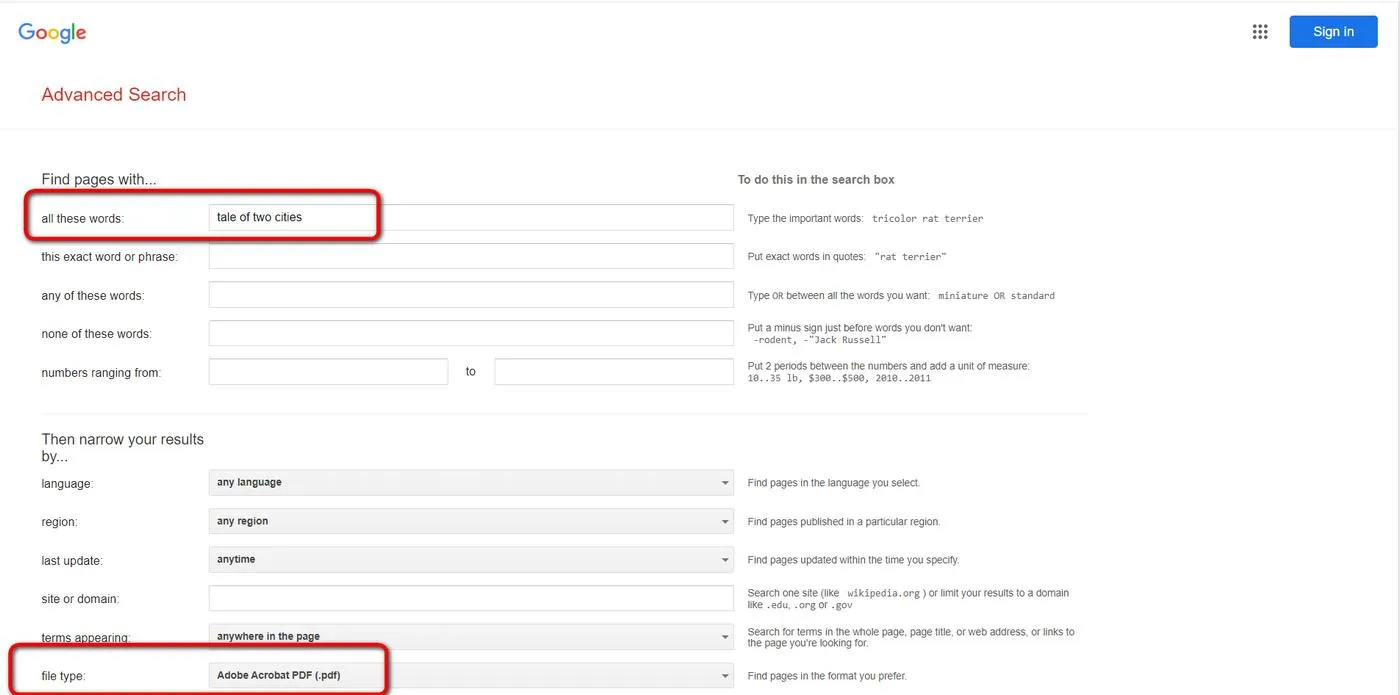This screenshot has width=1400, height=695.
Task: Click the 'language:' label
Action: point(67,484)
